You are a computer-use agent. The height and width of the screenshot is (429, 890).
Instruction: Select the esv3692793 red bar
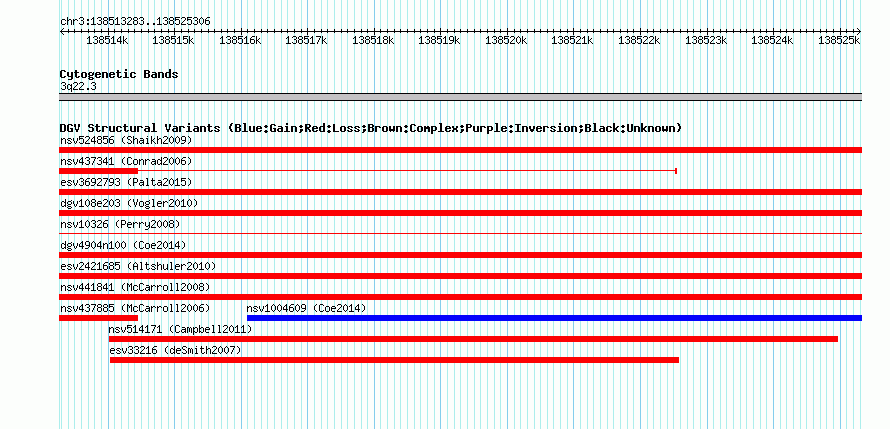[x=460, y=192]
